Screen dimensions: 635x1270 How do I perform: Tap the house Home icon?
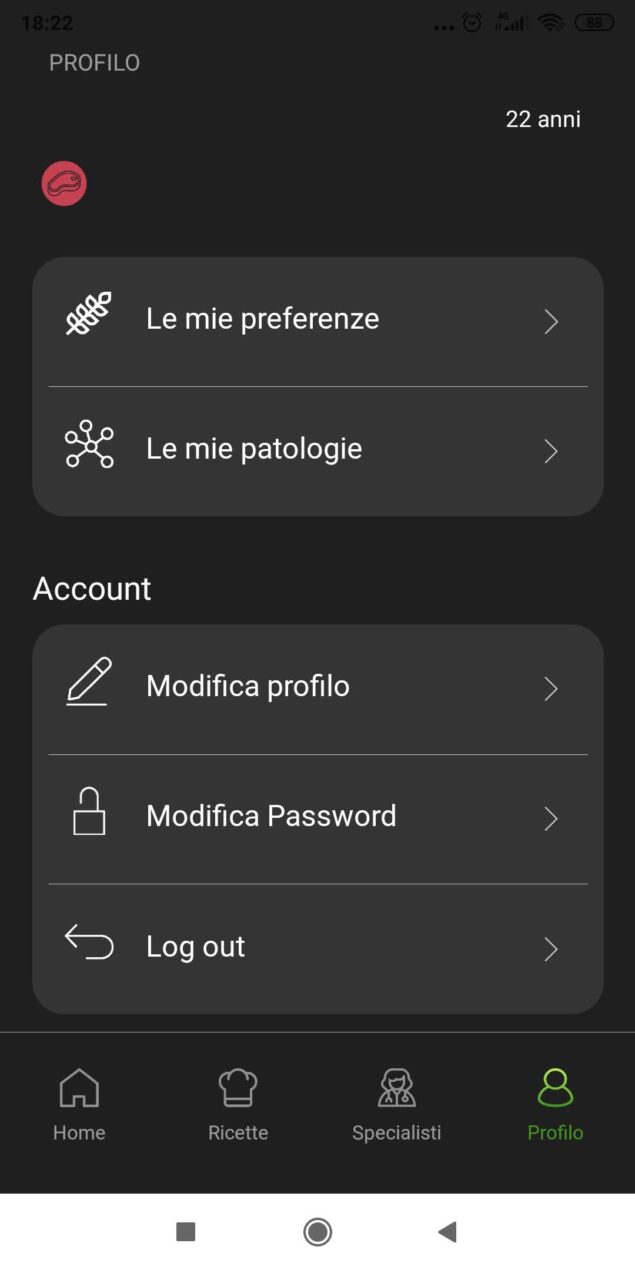79,1087
